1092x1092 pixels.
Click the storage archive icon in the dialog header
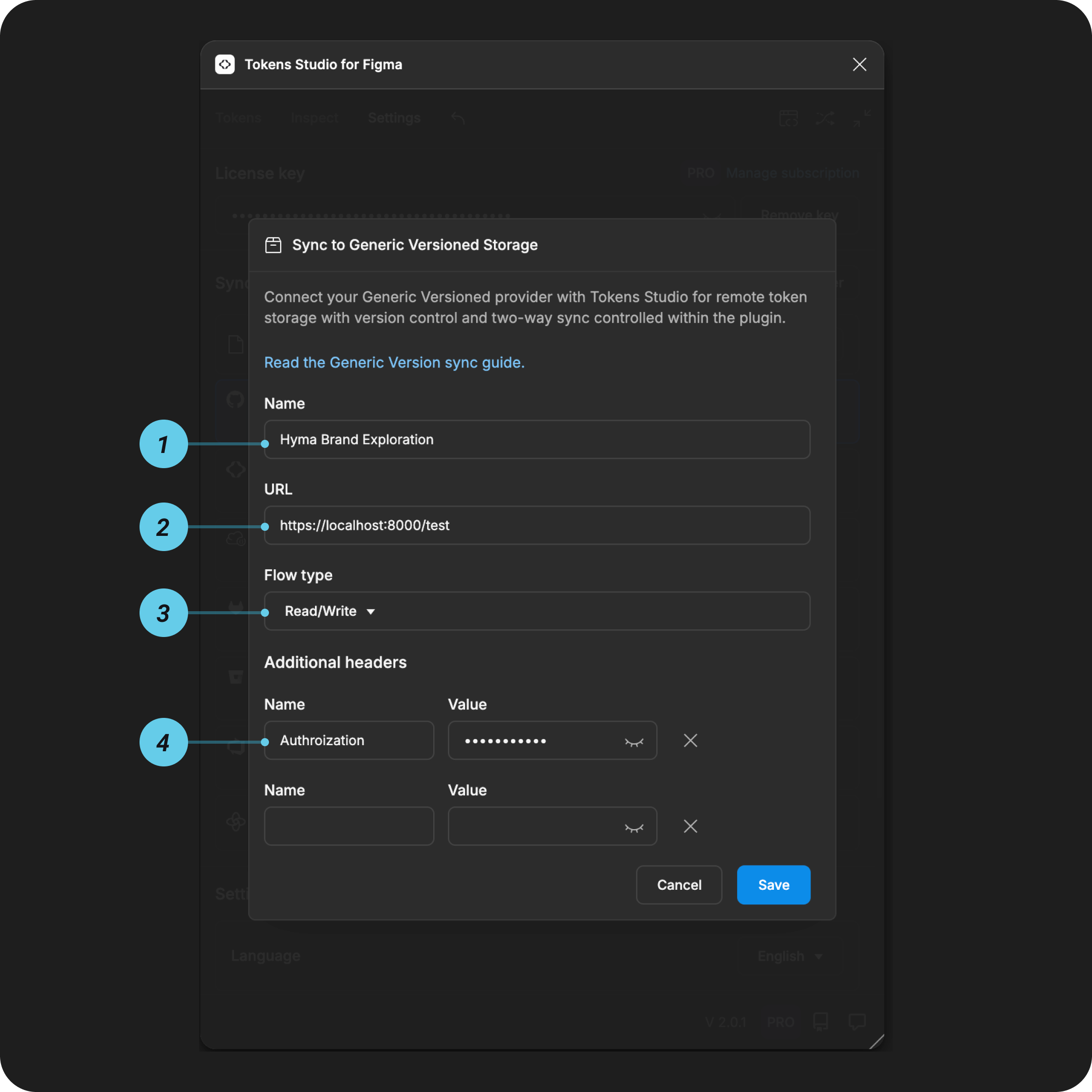click(273, 245)
